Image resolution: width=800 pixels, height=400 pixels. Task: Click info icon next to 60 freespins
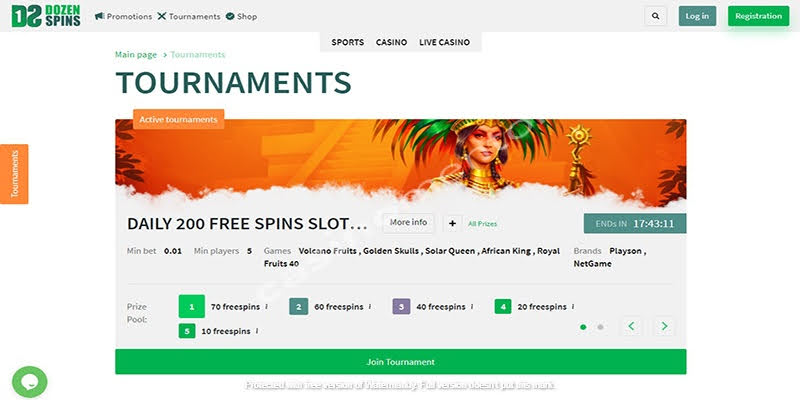(x=369, y=307)
